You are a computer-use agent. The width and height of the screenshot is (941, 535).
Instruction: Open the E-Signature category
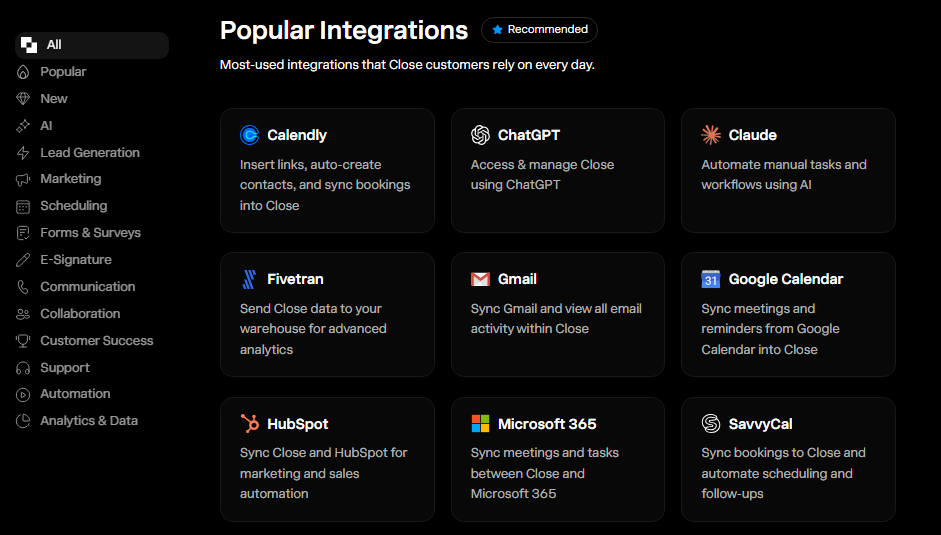pyautogui.click(x=76, y=260)
